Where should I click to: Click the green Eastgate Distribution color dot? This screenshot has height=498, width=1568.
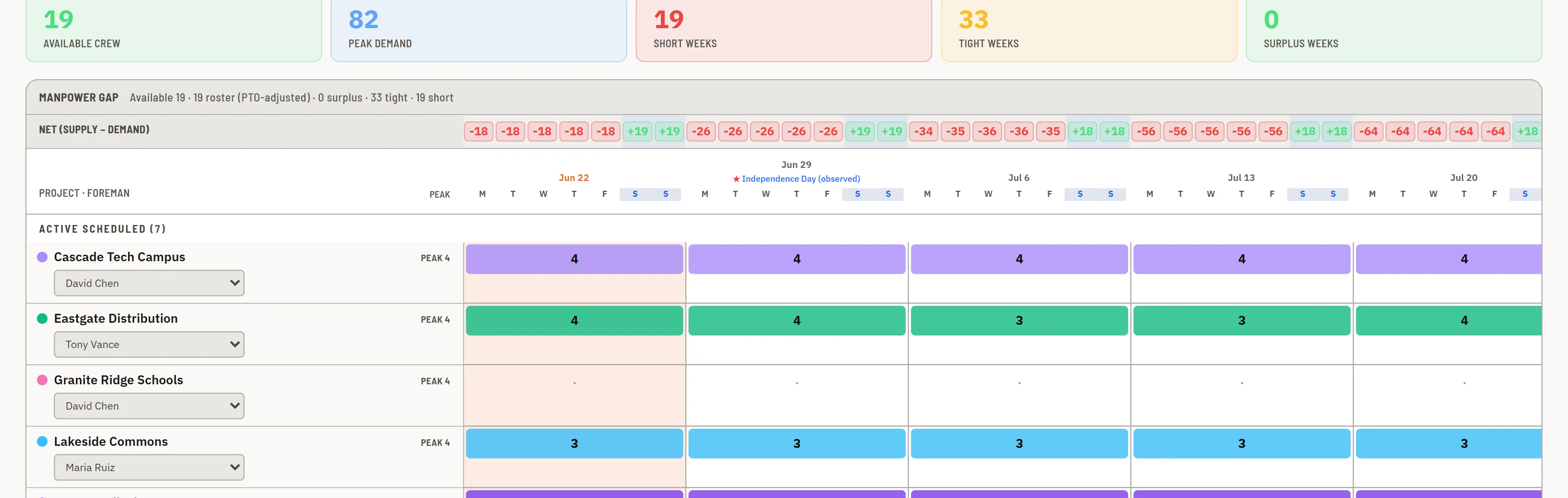tap(42, 318)
